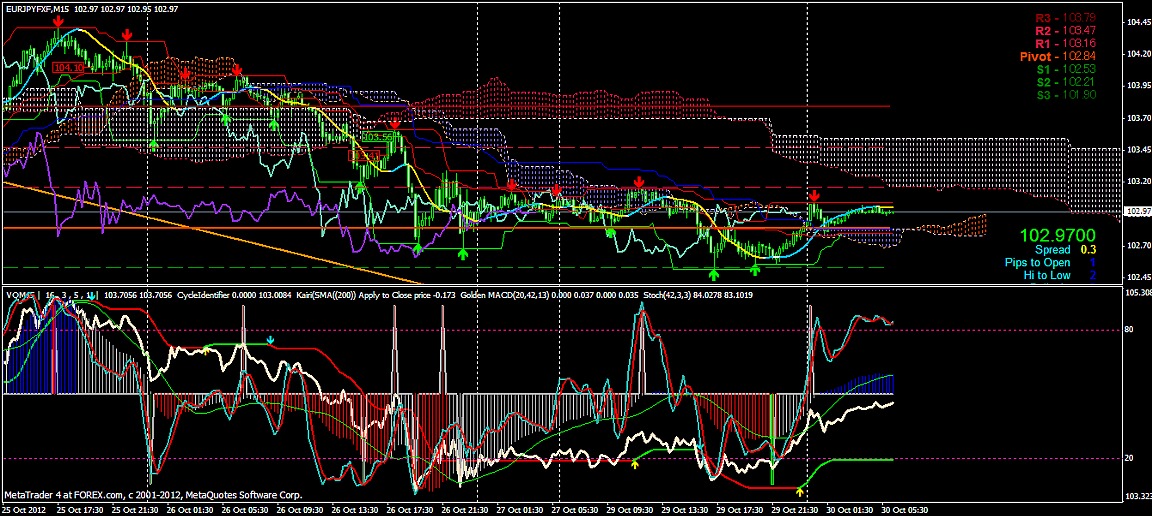
Task: Click the cyan down arrow in indicator window
Action: pos(272,340)
